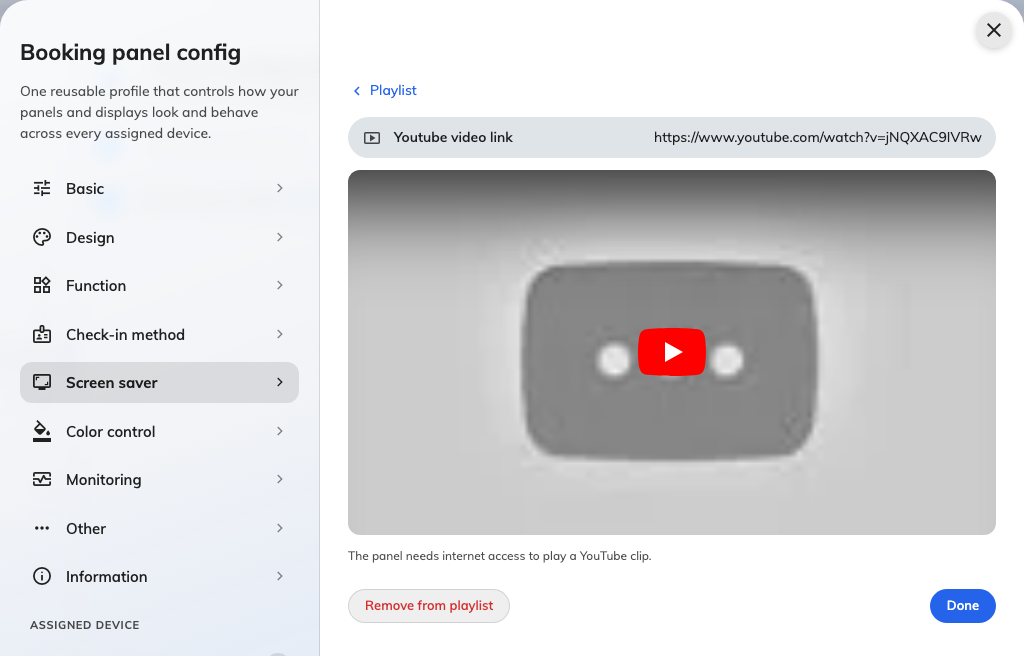Open the Basic settings menu item
The image size is (1024, 656).
(x=159, y=188)
